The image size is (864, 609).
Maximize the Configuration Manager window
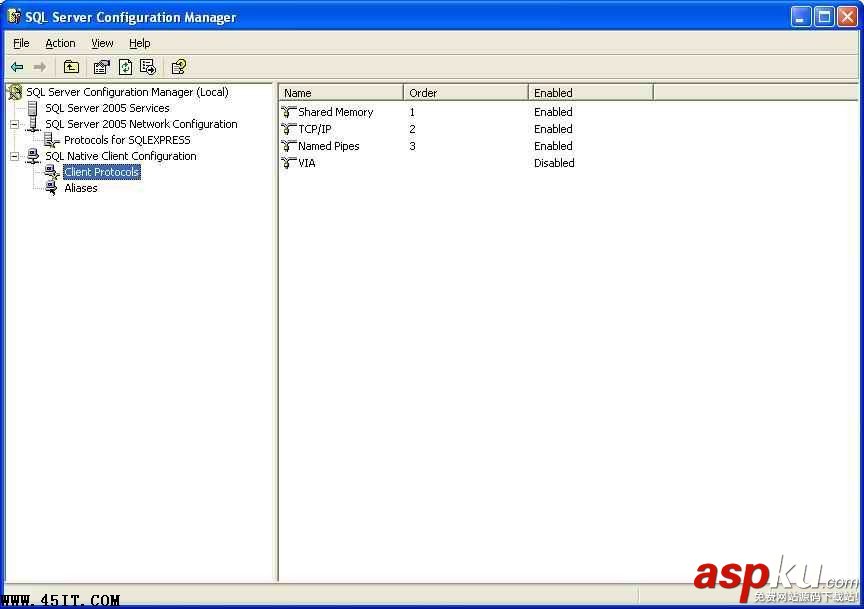824,17
